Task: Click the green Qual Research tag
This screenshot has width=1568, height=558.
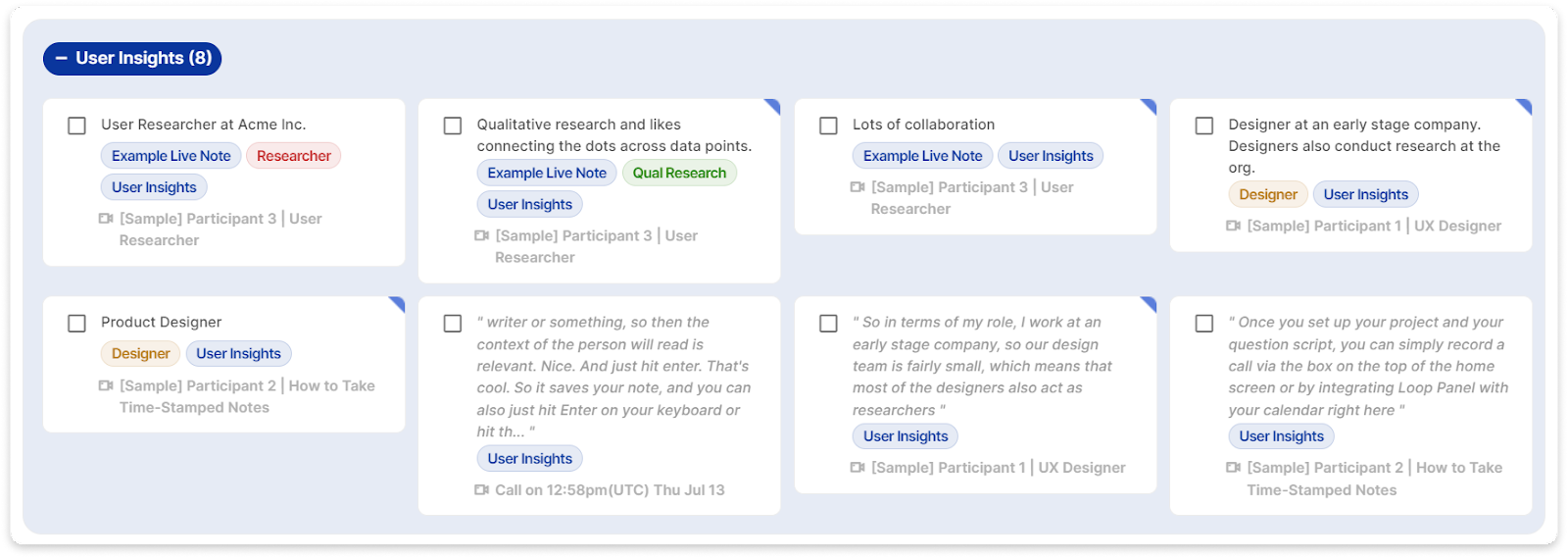Action: pos(679,174)
